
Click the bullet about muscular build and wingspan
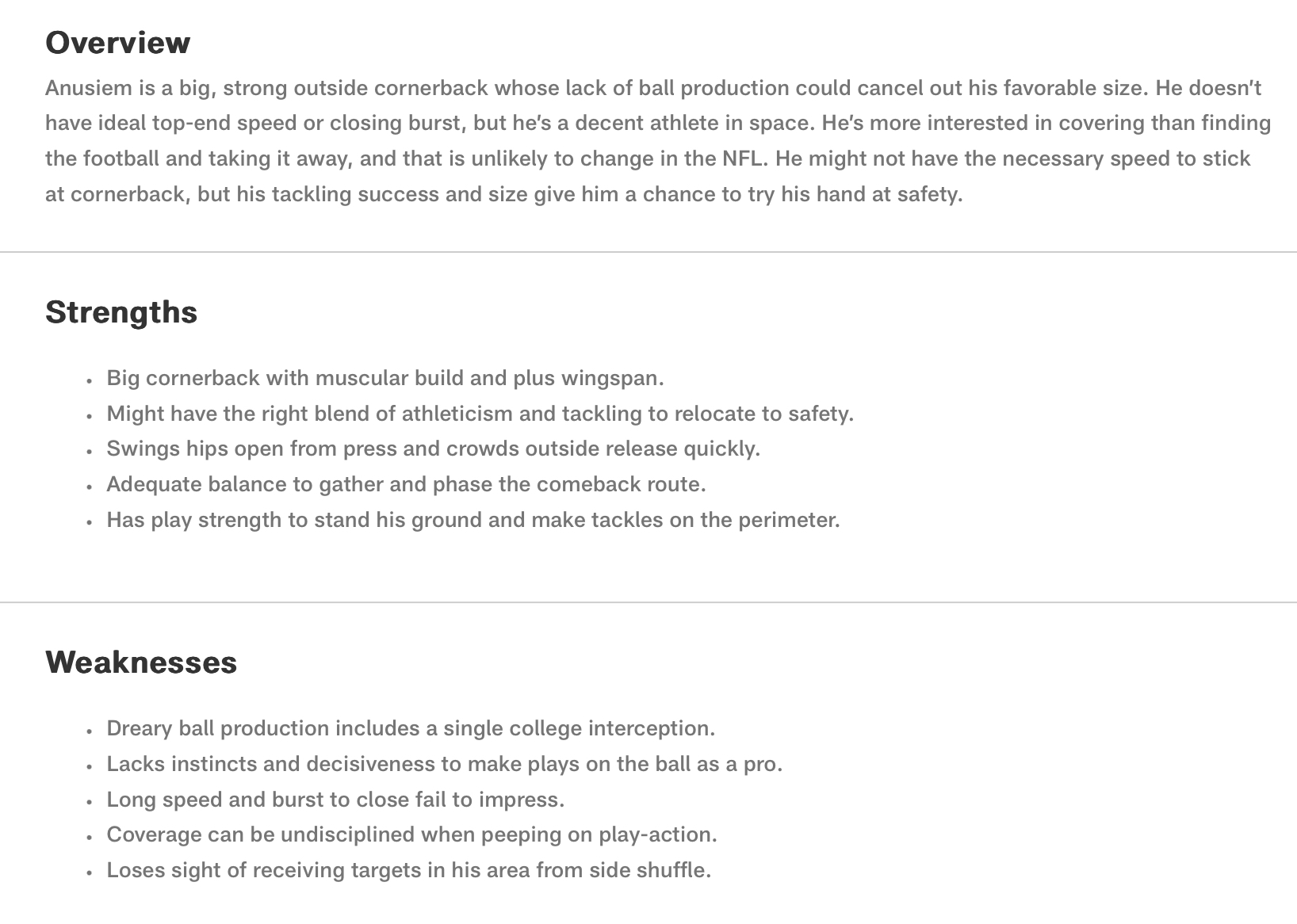click(x=385, y=378)
